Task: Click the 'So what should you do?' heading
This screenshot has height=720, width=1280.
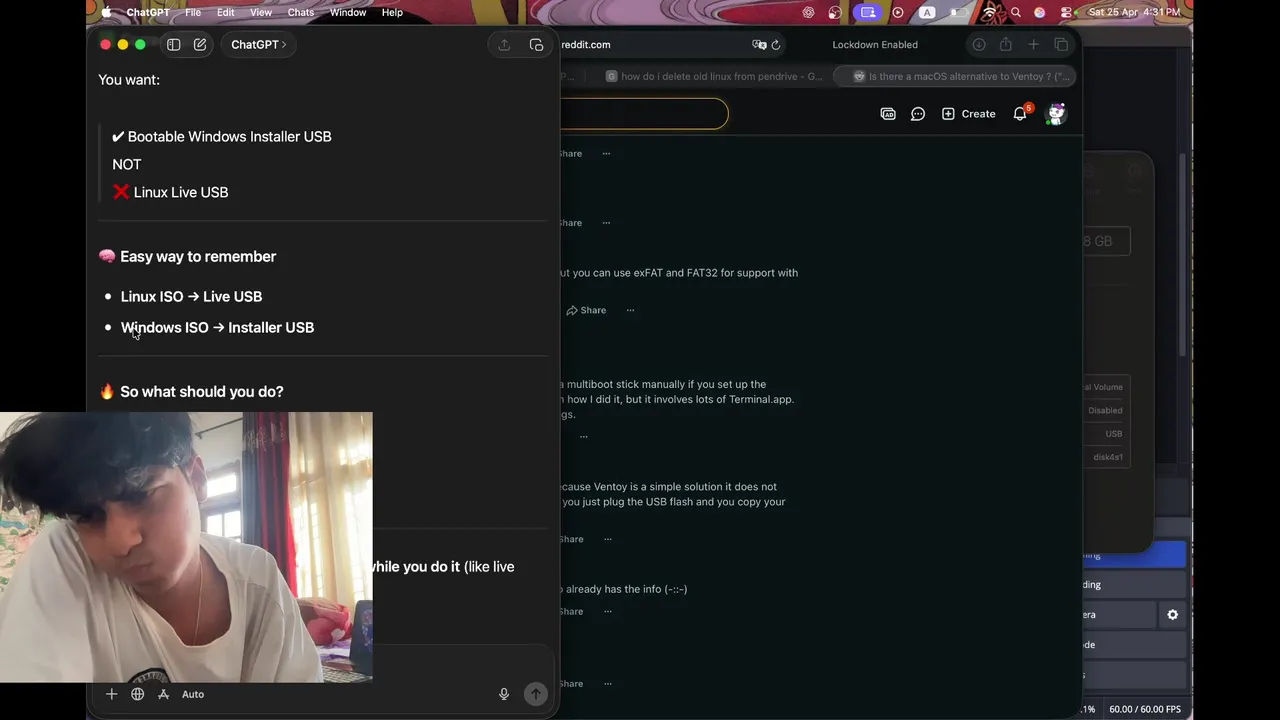Action: (x=201, y=391)
